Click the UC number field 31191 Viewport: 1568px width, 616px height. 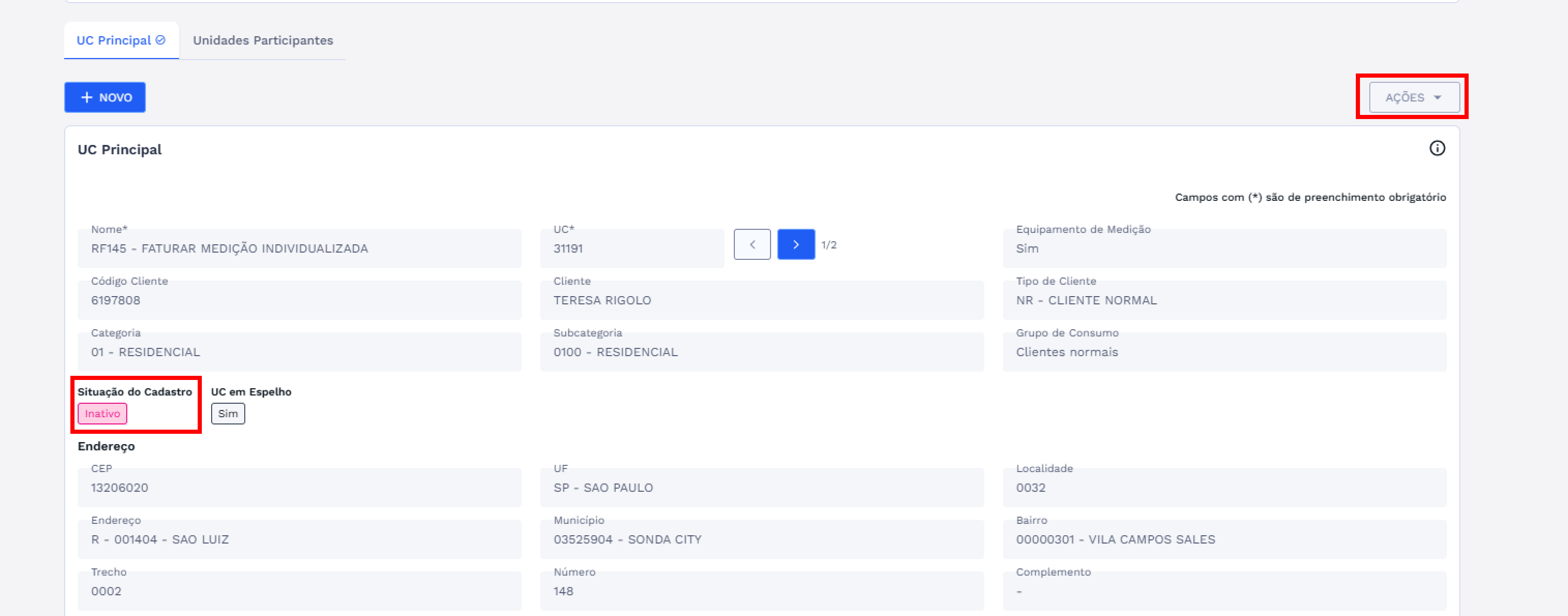click(631, 248)
